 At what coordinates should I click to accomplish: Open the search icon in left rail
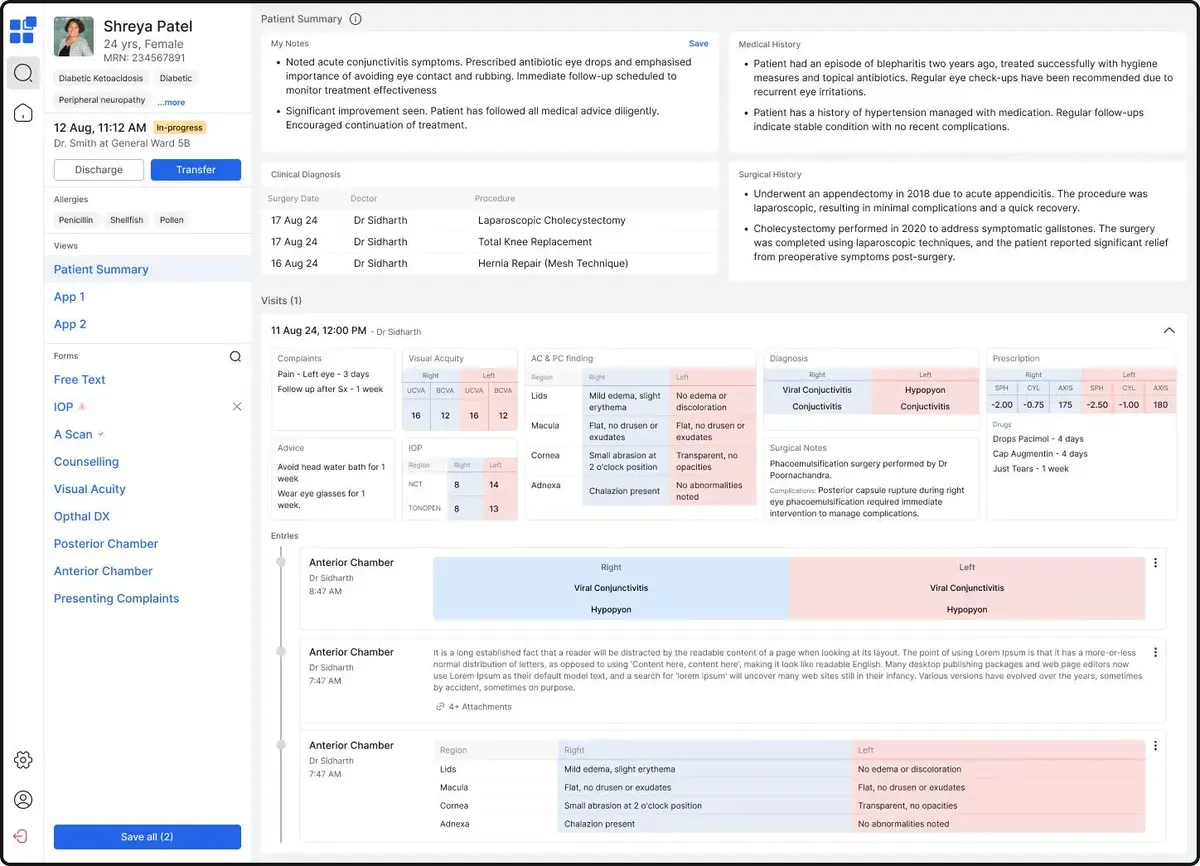pyautogui.click(x=23, y=73)
